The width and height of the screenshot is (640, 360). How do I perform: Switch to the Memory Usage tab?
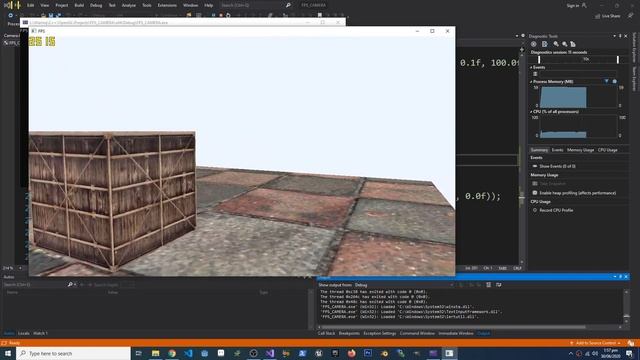[x=580, y=150]
